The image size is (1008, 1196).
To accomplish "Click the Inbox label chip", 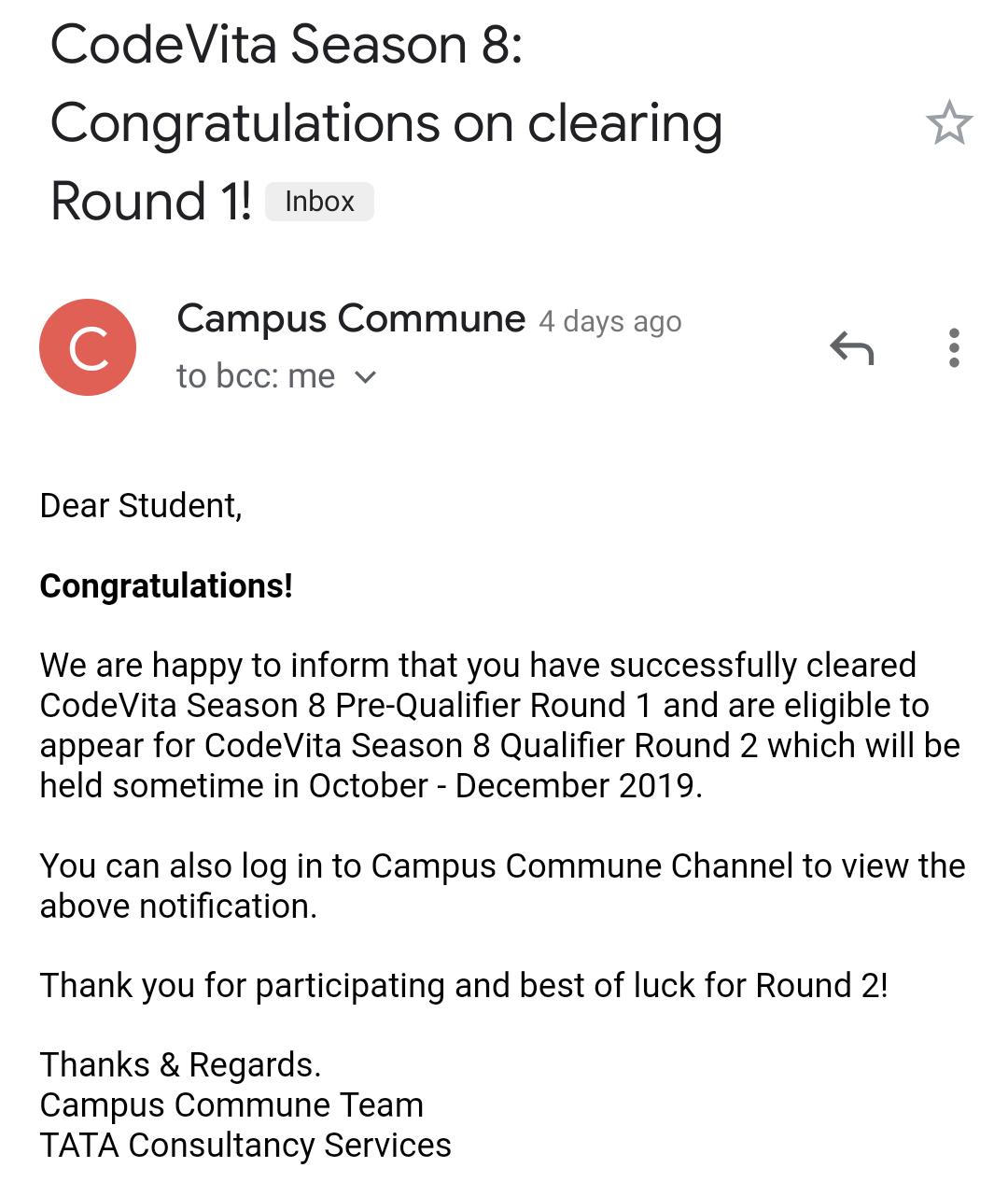I will point(319,202).
